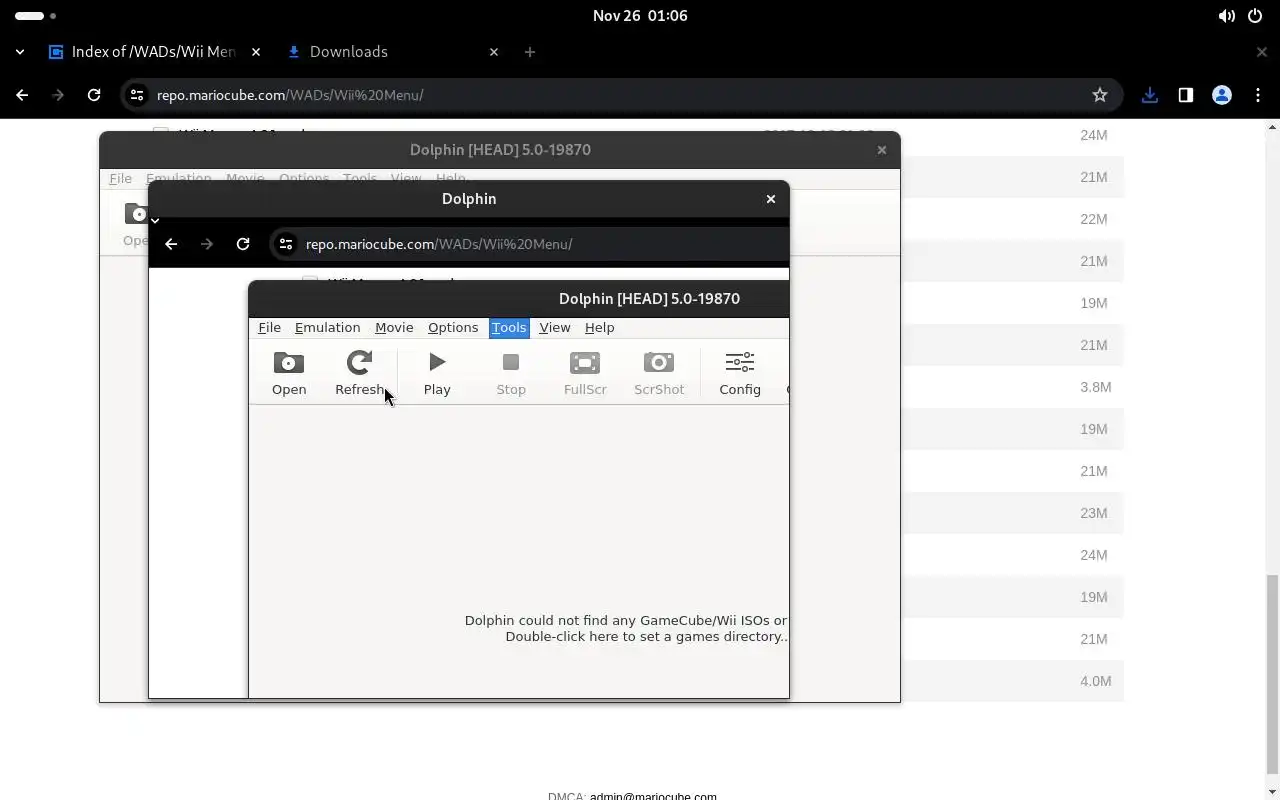Switch to the Downloads tab
This screenshot has width=1280, height=800.
point(348,52)
